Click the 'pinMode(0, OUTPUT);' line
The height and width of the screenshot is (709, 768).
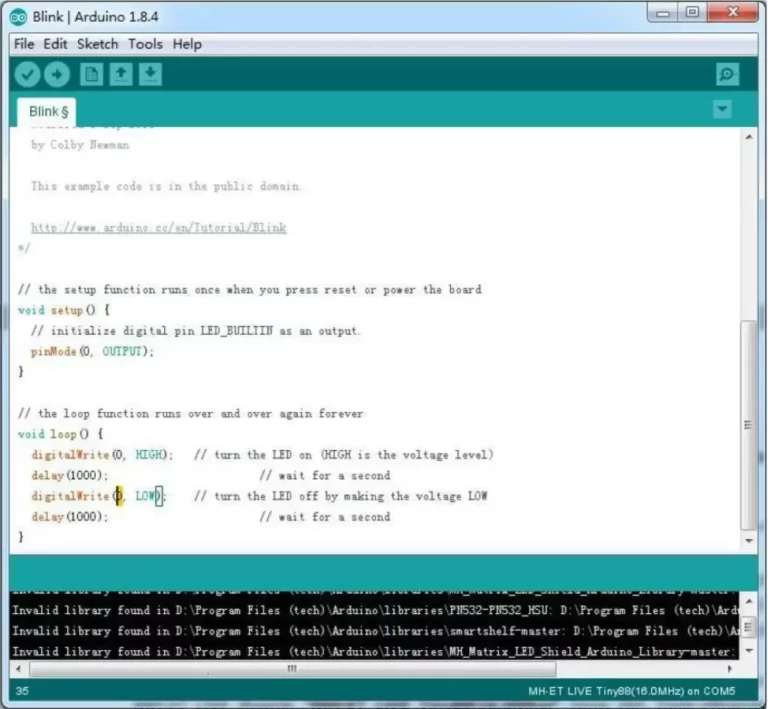[92, 352]
